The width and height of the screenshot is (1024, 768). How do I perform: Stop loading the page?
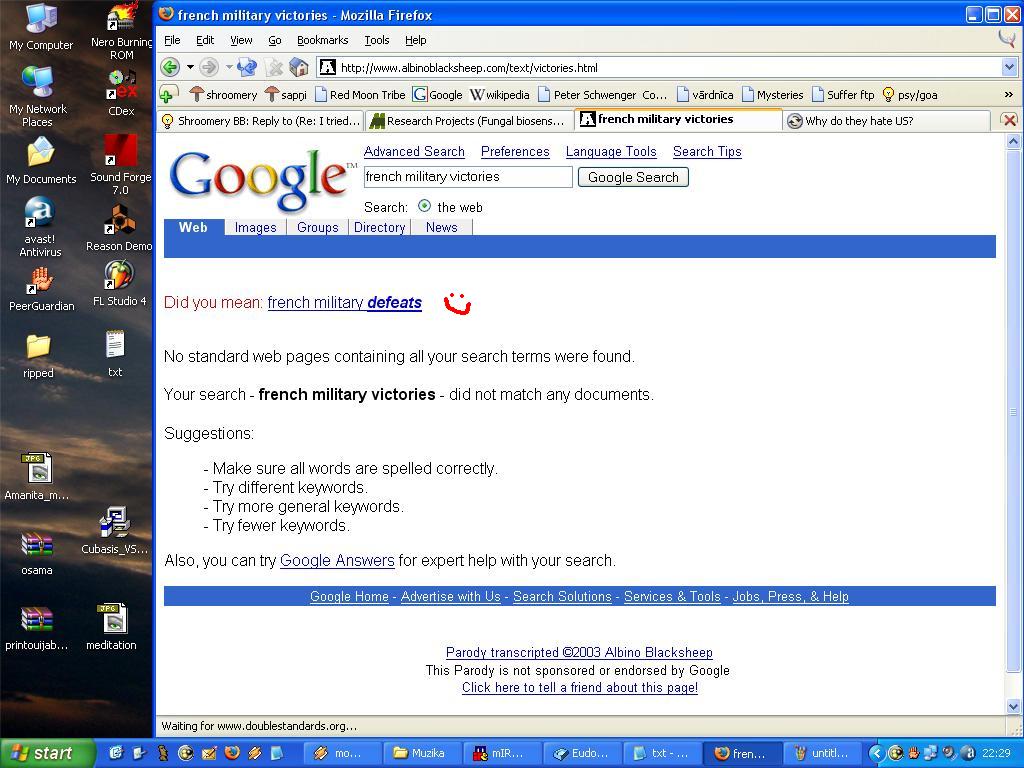click(275, 67)
